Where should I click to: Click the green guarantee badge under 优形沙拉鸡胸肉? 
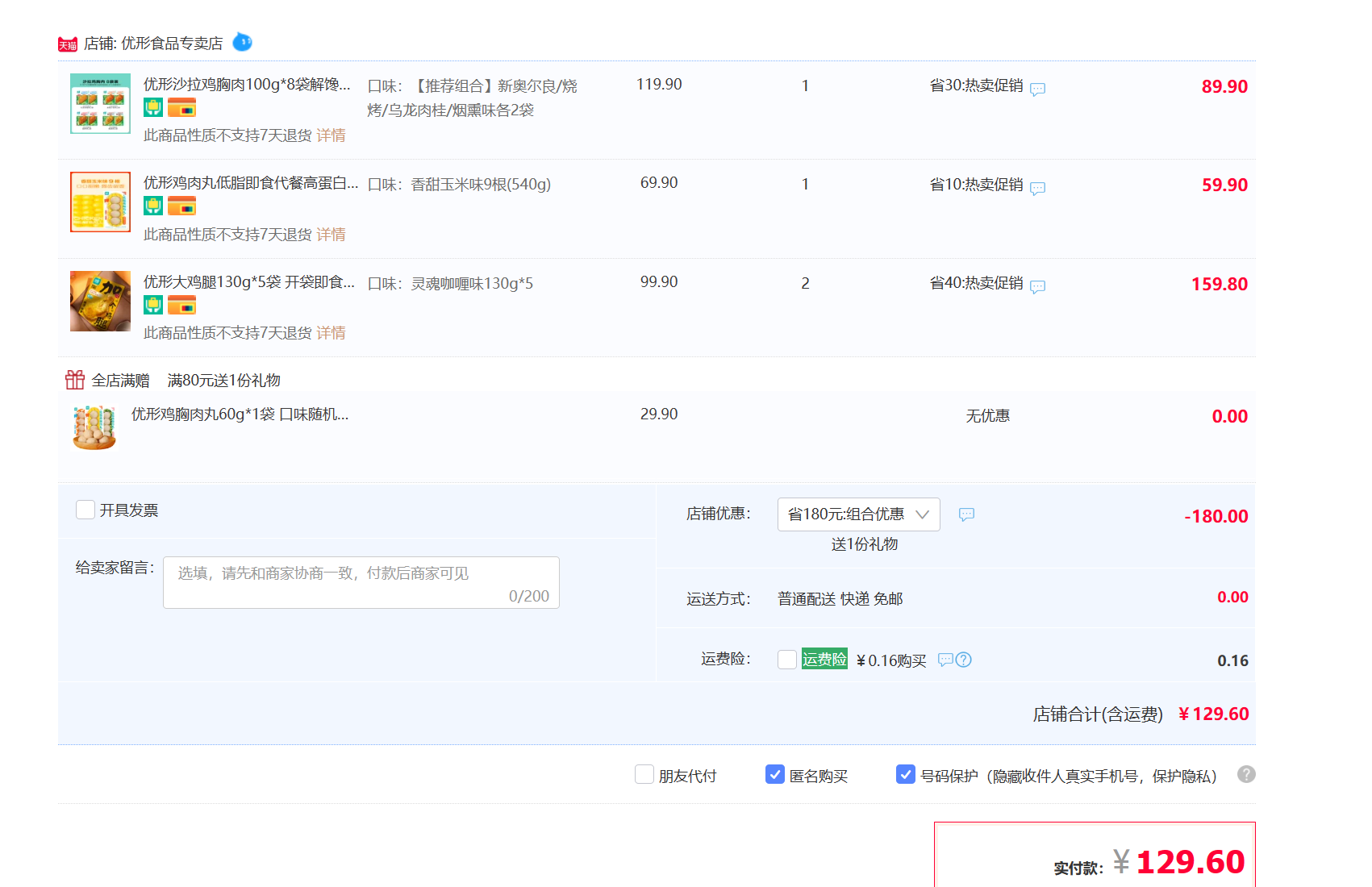point(153,107)
